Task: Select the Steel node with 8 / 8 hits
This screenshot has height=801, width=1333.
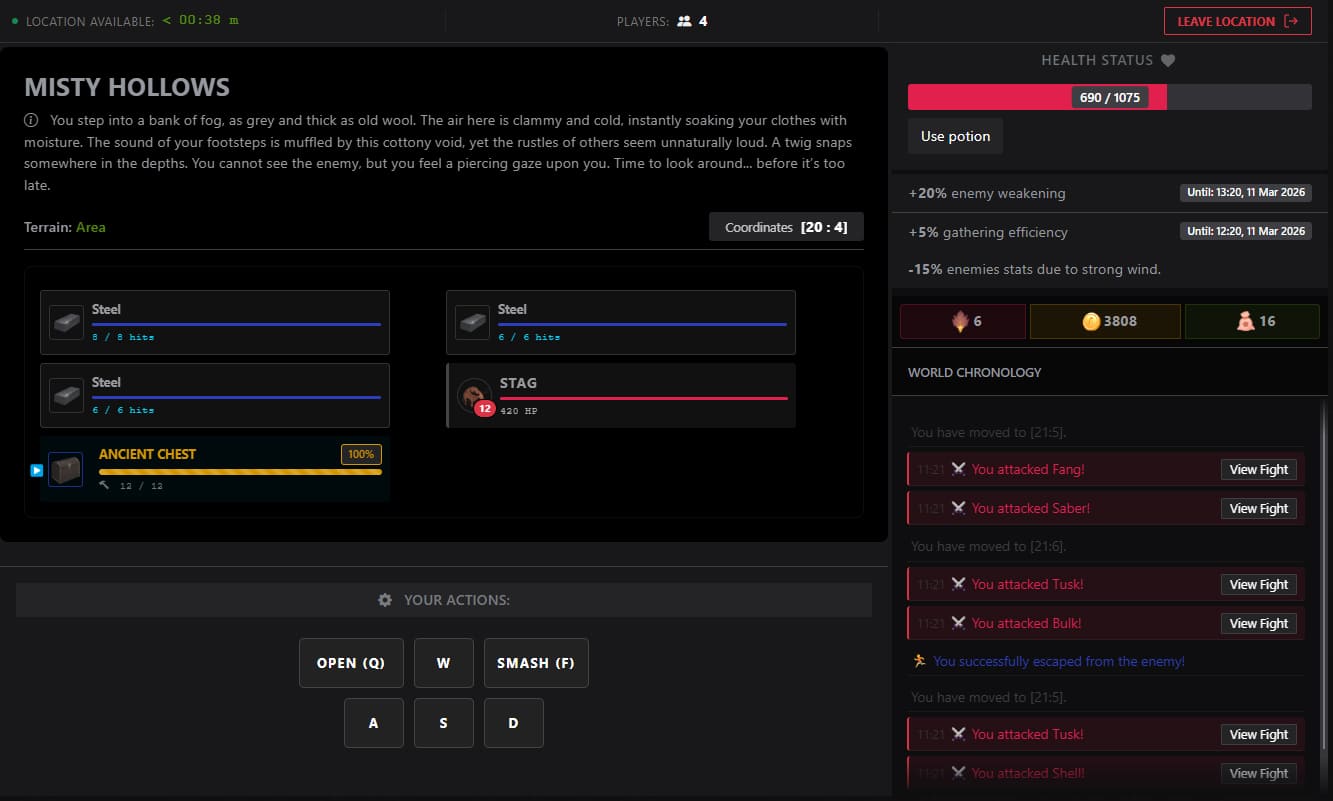Action: click(x=215, y=322)
